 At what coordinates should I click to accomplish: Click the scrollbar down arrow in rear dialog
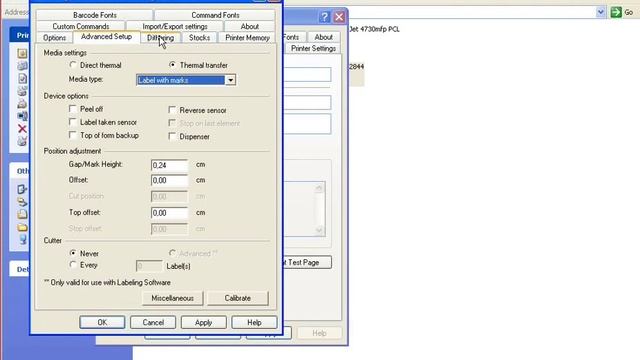319,230
